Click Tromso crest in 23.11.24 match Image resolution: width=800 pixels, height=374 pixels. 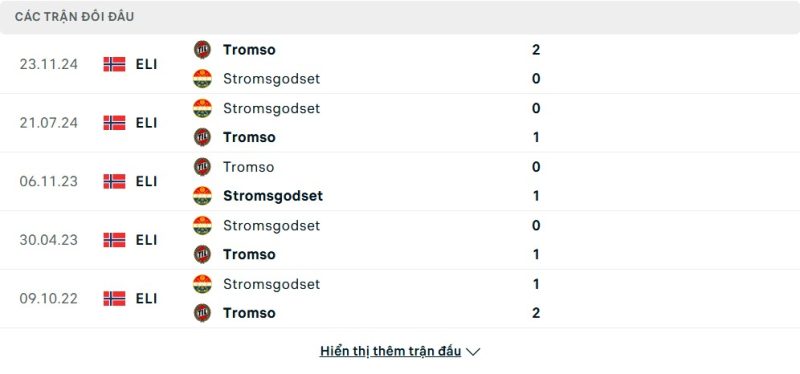click(202, 49)
